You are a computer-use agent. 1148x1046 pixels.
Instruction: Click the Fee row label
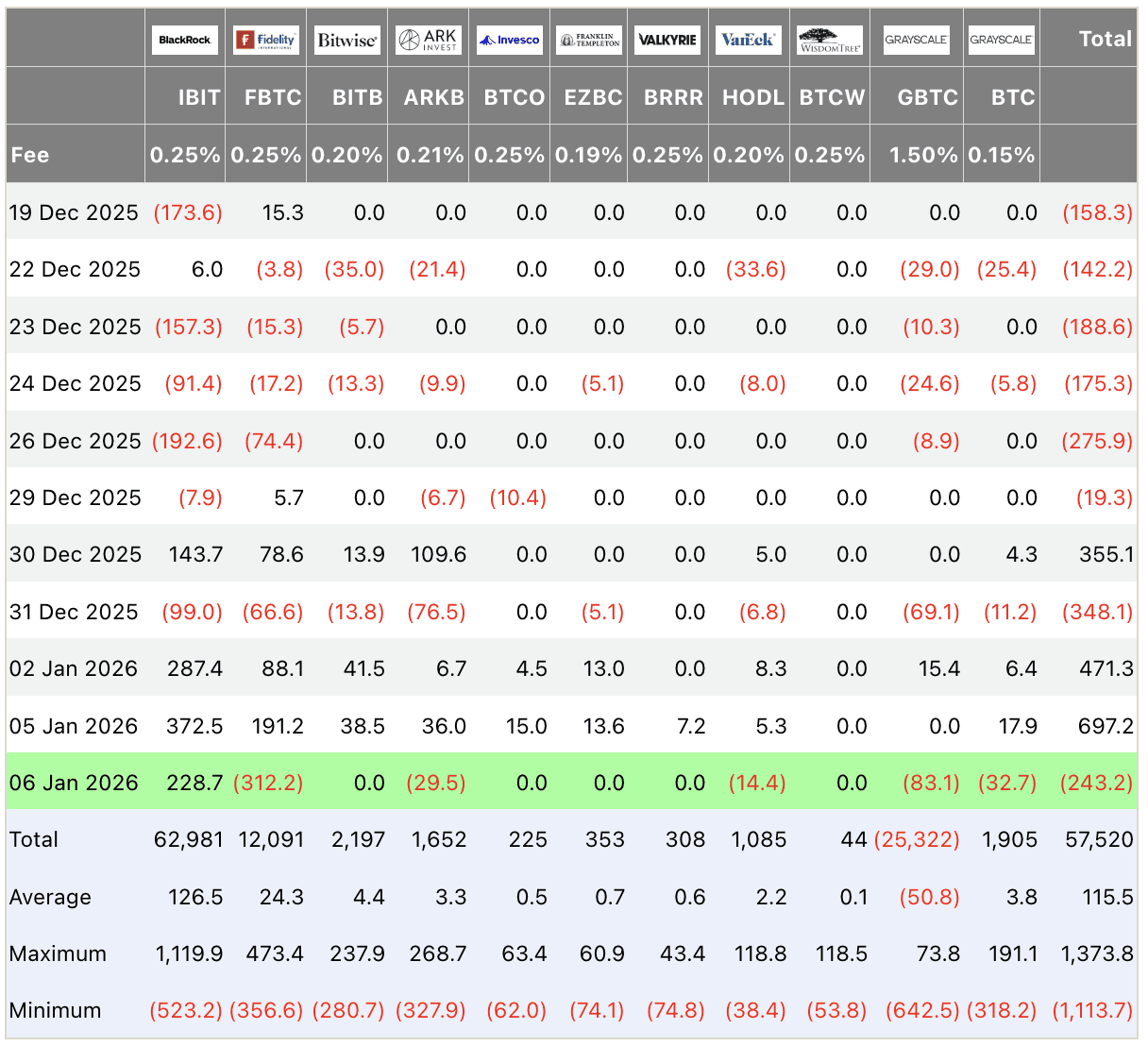pos(30,155)
